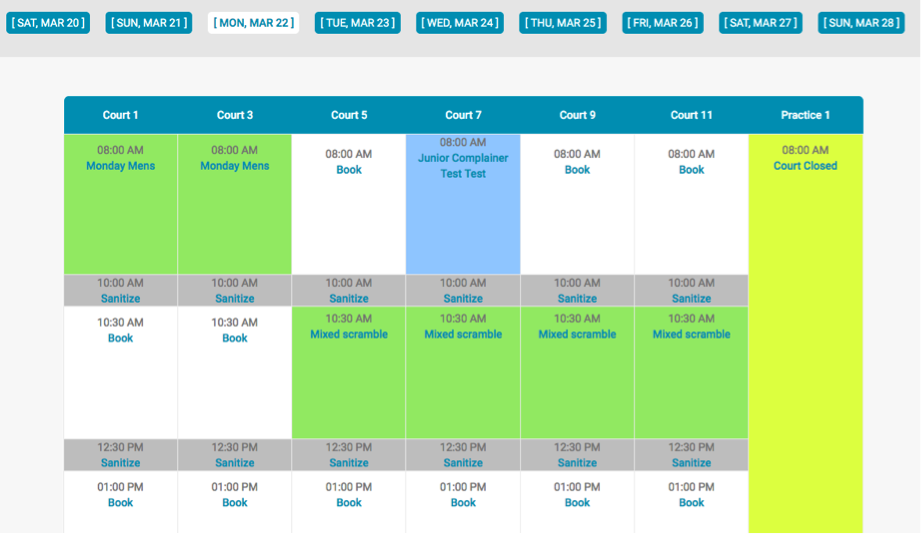Book Court 7 at 01:00 PM

tap(463, 503)
